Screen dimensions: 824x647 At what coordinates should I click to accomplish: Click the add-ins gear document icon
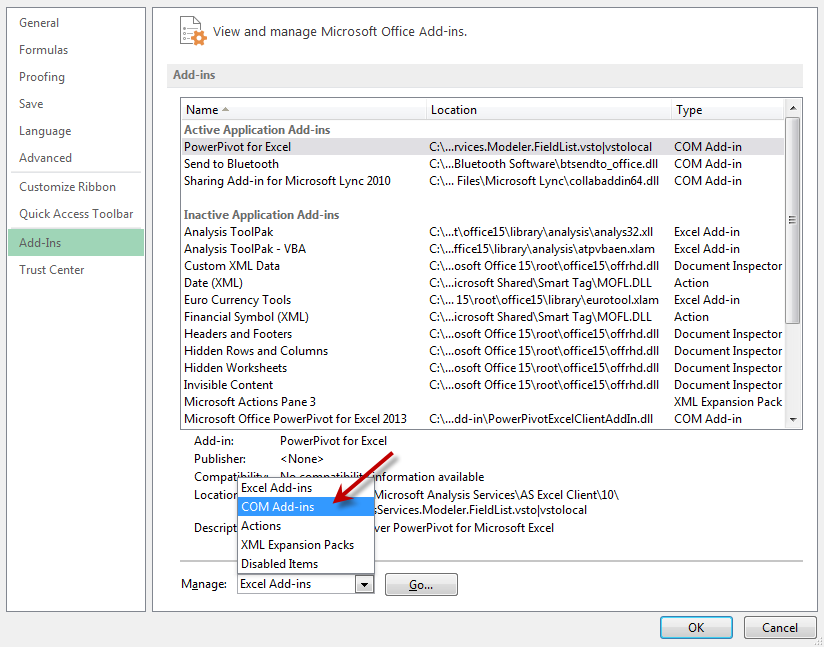click(x=192, y=31)
